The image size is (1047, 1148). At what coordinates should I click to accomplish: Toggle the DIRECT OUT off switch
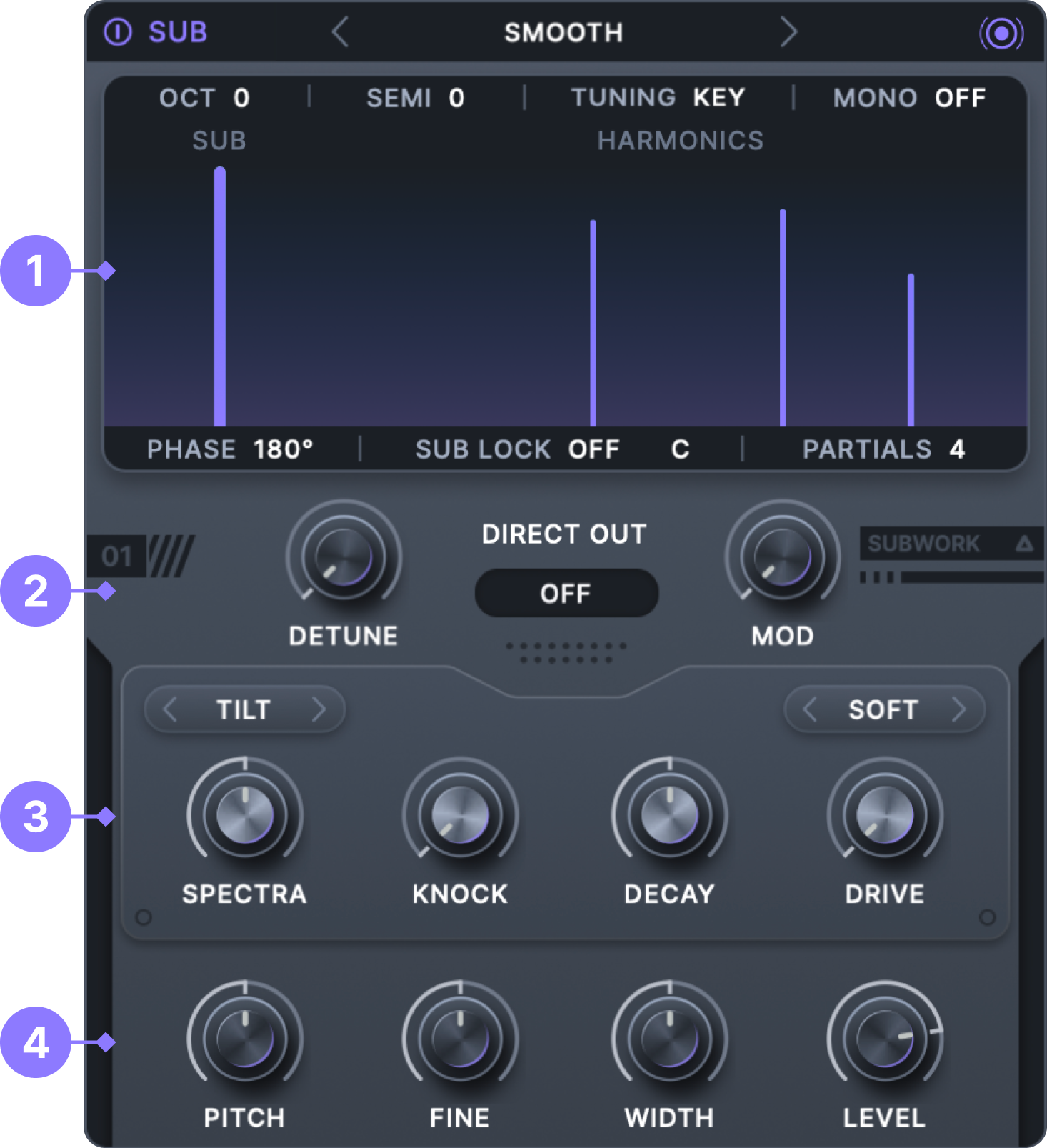(566, 593)
